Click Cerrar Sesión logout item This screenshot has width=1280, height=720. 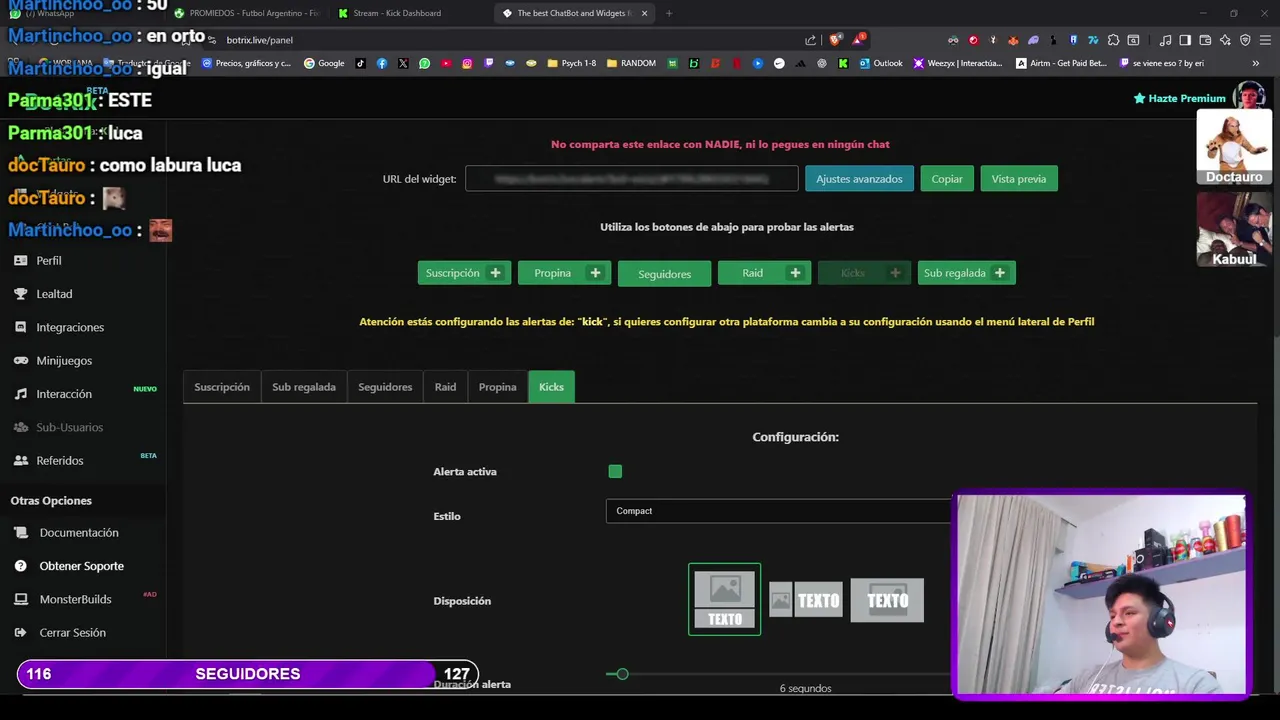(60, 633)
